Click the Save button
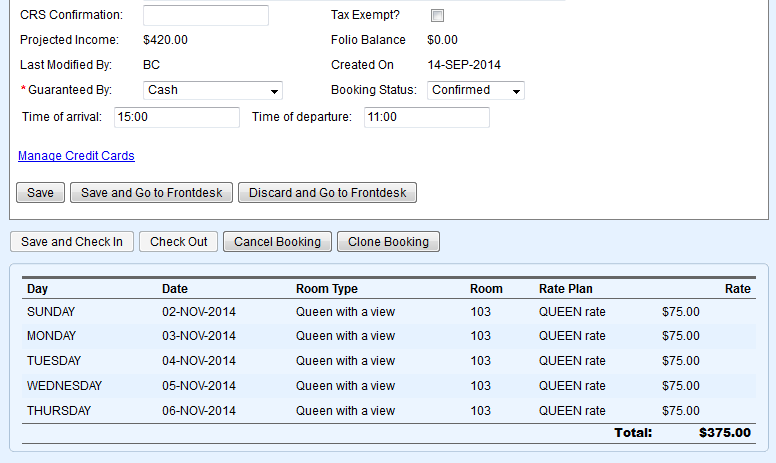Image resolution: width=776 pixels, height=463 pixels. coord(40,192)
